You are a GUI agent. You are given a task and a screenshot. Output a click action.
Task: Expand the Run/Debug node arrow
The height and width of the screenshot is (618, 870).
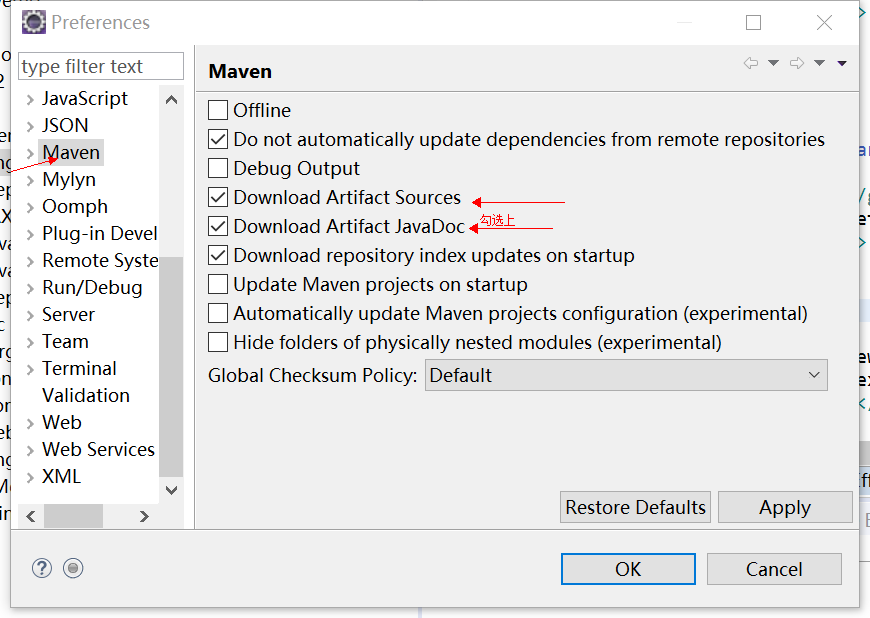coord(31,288)
